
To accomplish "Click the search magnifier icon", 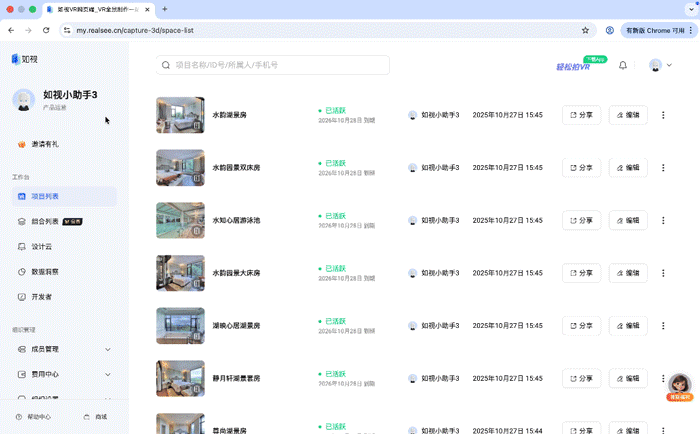I will click(166, 65).
